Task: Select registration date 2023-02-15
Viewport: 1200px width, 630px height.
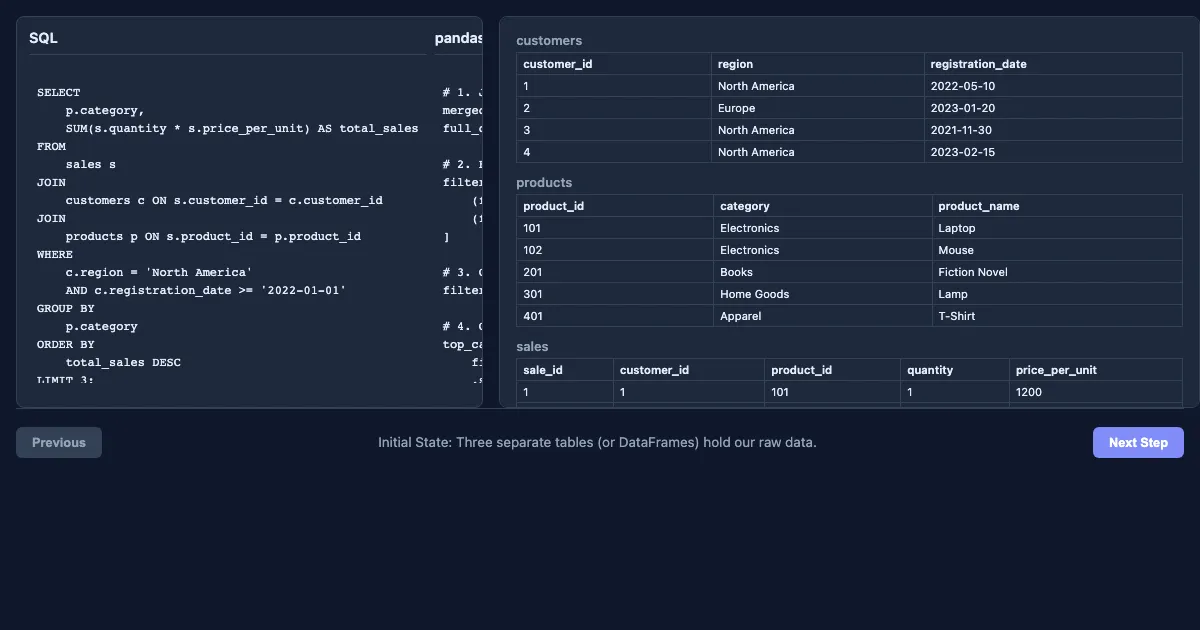Action: (1053, 152)
